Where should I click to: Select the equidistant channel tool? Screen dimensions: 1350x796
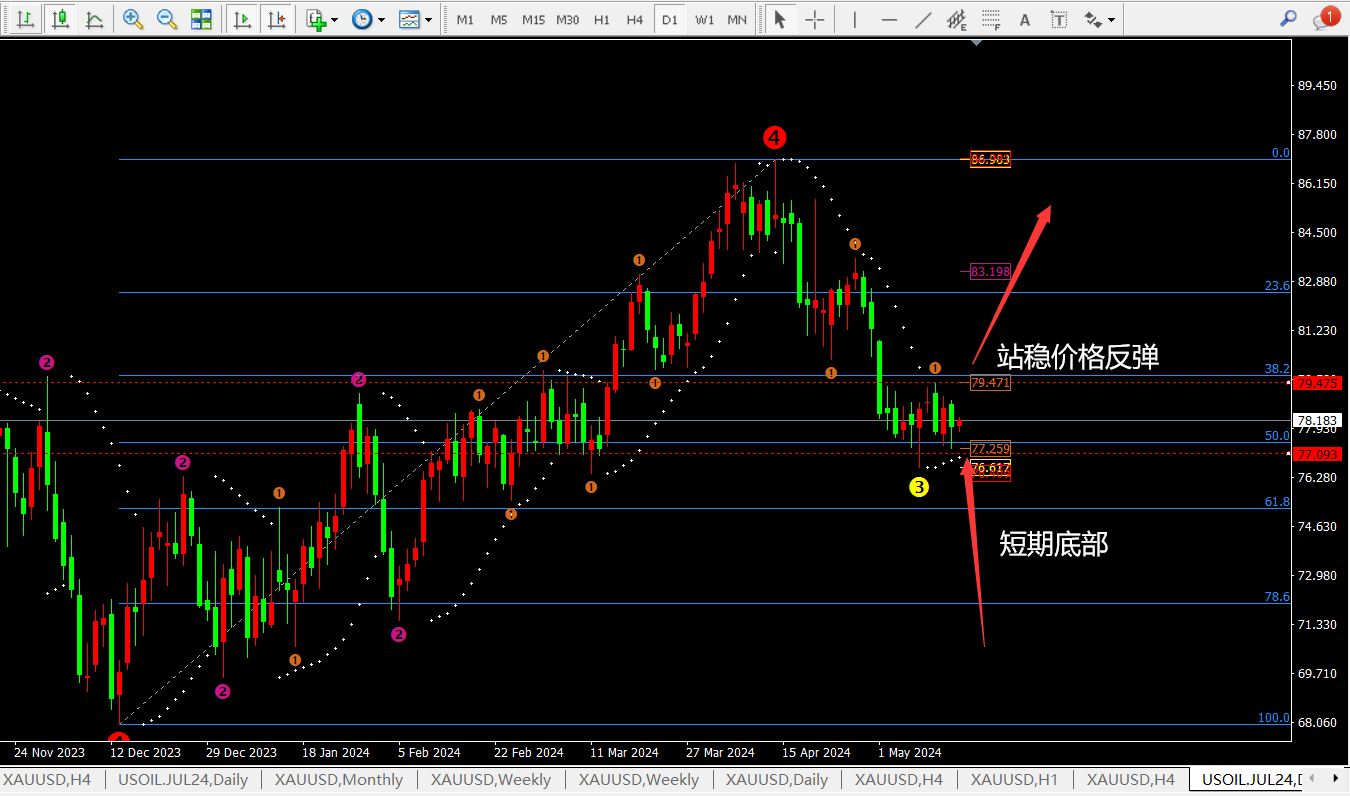957,19
